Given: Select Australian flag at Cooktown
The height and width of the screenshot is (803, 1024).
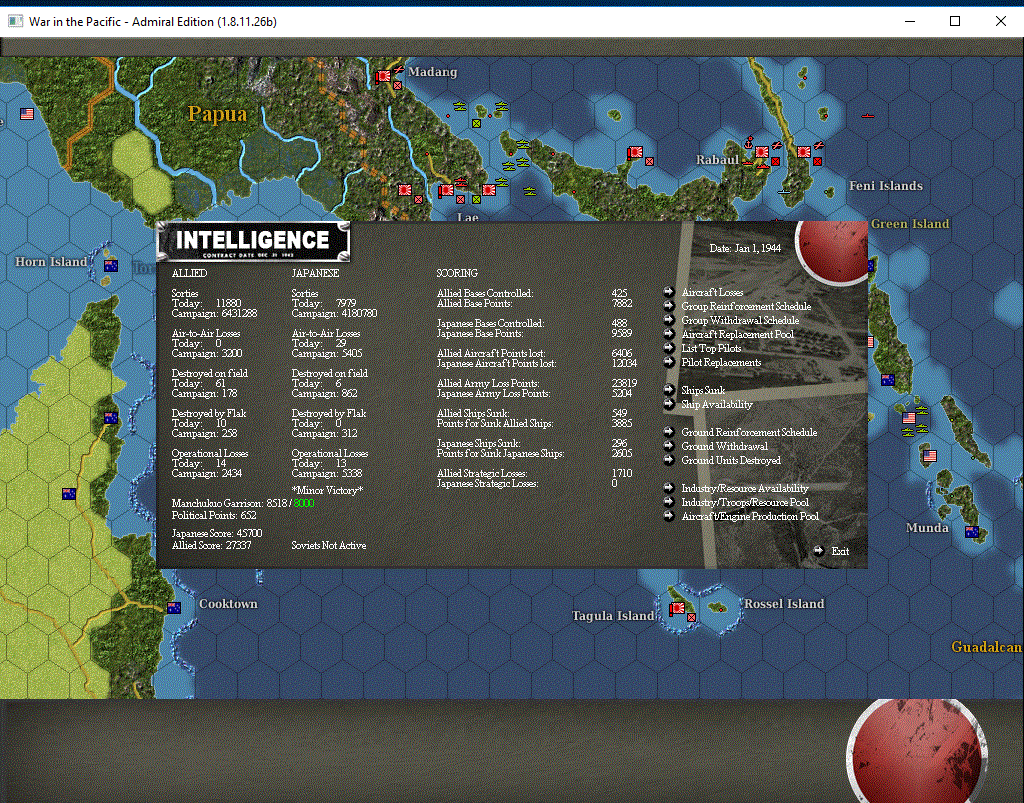Looking at the screenshot, I should [x=174, y=608].
